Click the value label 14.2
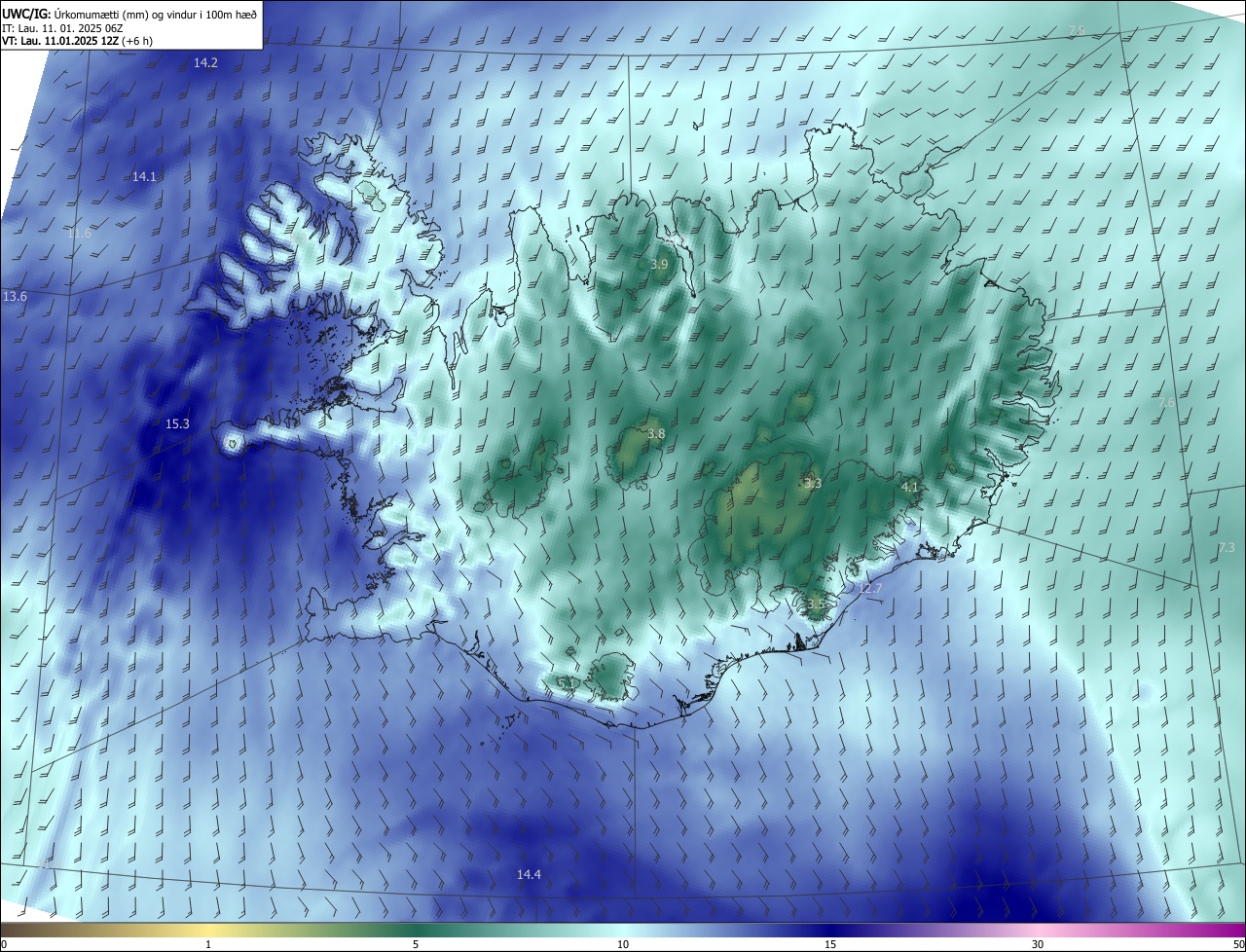Image resolution: width=1246 pixels, height=952 pixels. 205,62
